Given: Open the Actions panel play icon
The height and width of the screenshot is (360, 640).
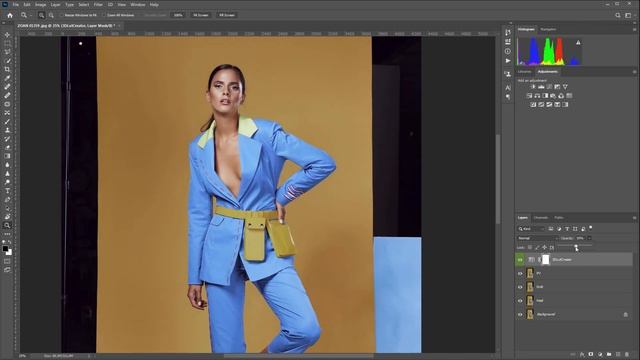Looking at the screenshot, I should coord(508,61).
